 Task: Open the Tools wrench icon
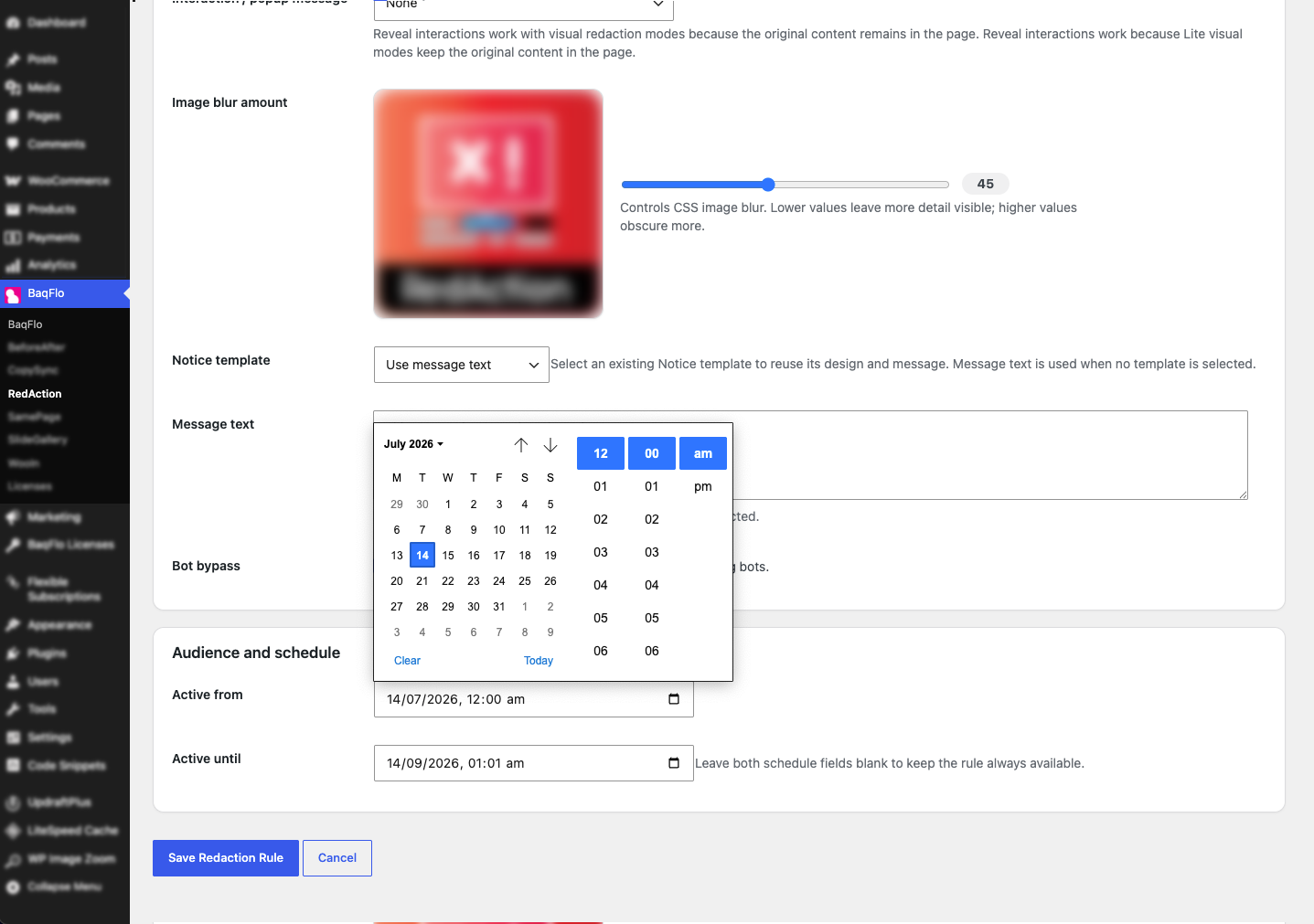pos(13,709)
